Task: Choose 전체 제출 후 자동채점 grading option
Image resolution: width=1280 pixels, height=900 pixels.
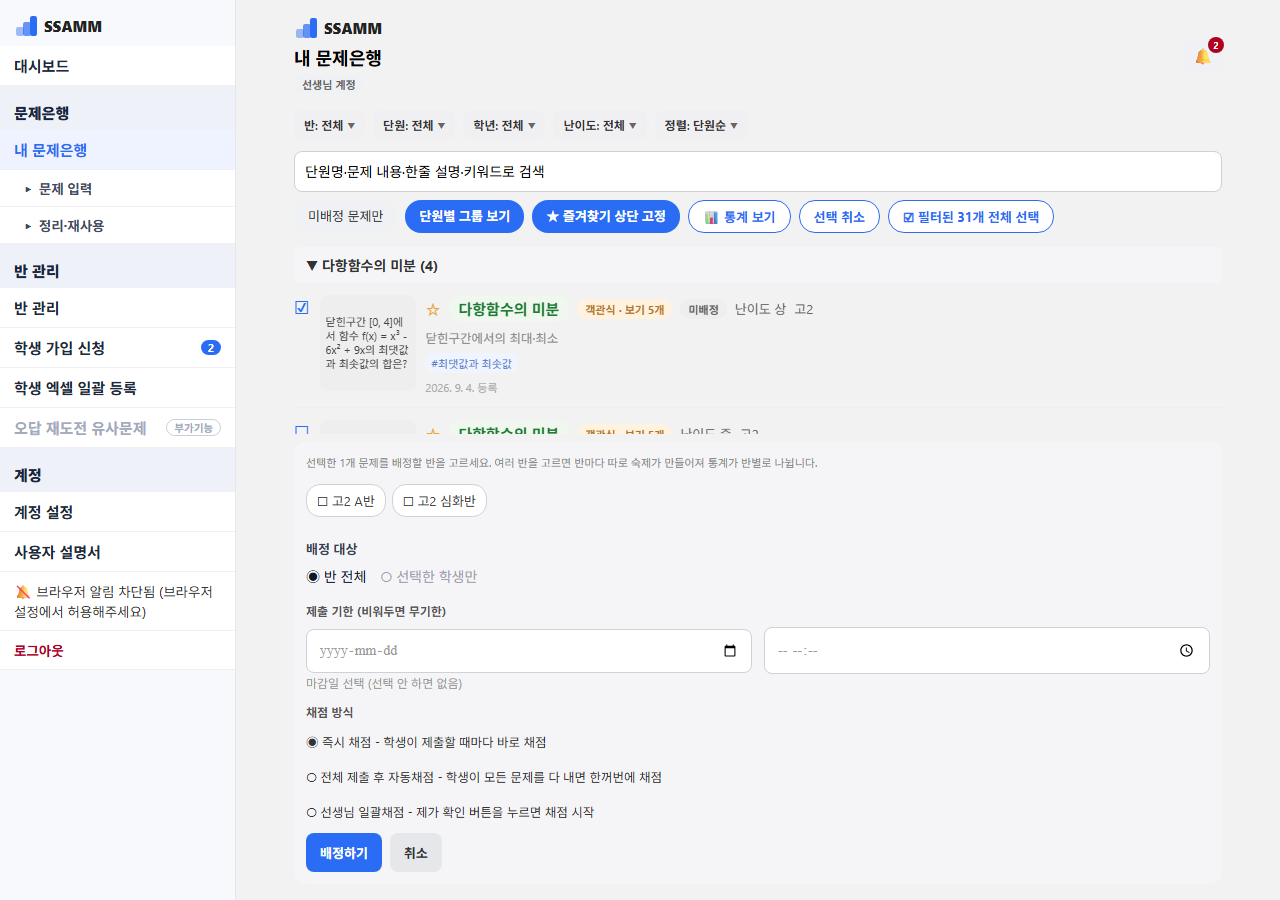Action: pyautogui.click(x=484, y=777)
